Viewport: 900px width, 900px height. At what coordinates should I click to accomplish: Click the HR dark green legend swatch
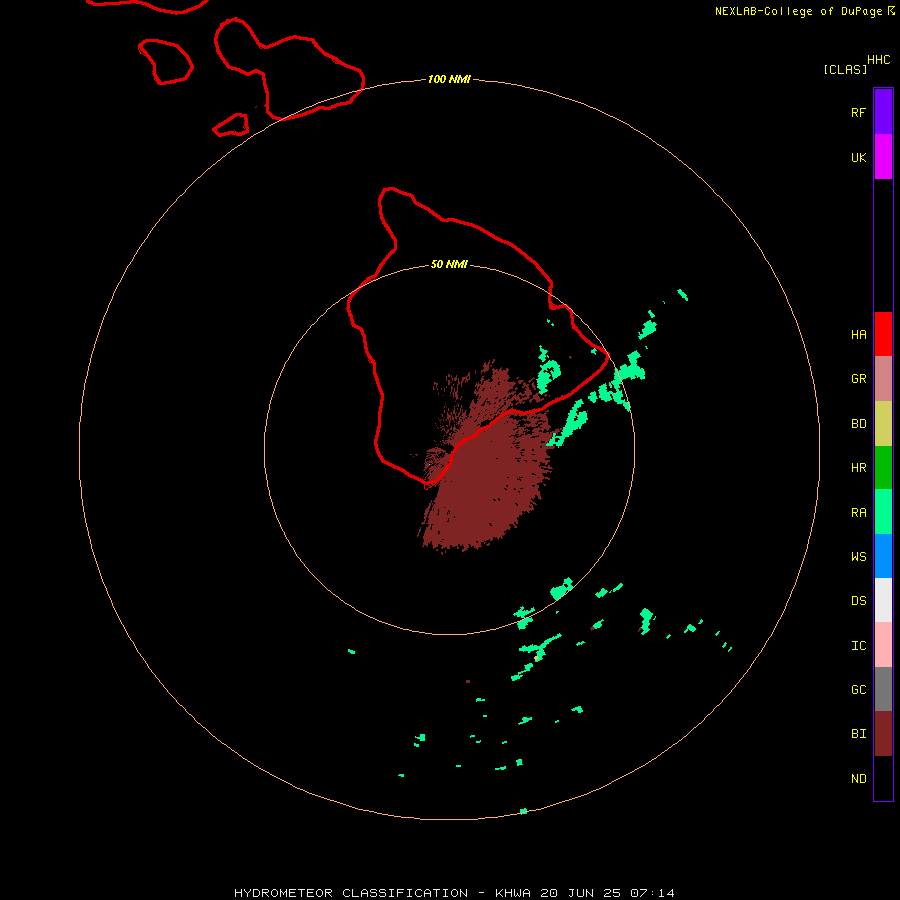click(883, 467)
